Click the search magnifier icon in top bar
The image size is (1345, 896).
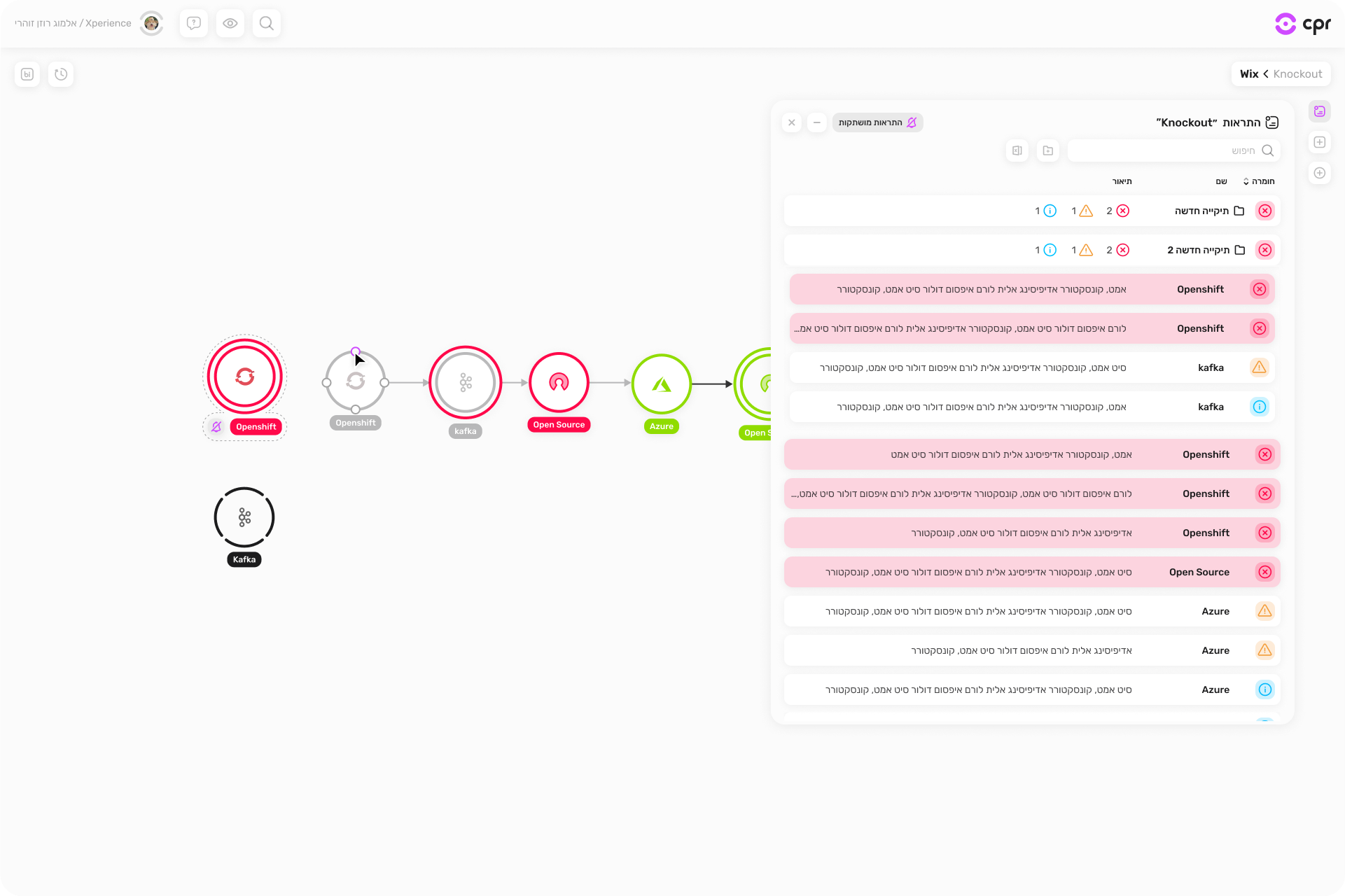(x=266, y=23)
